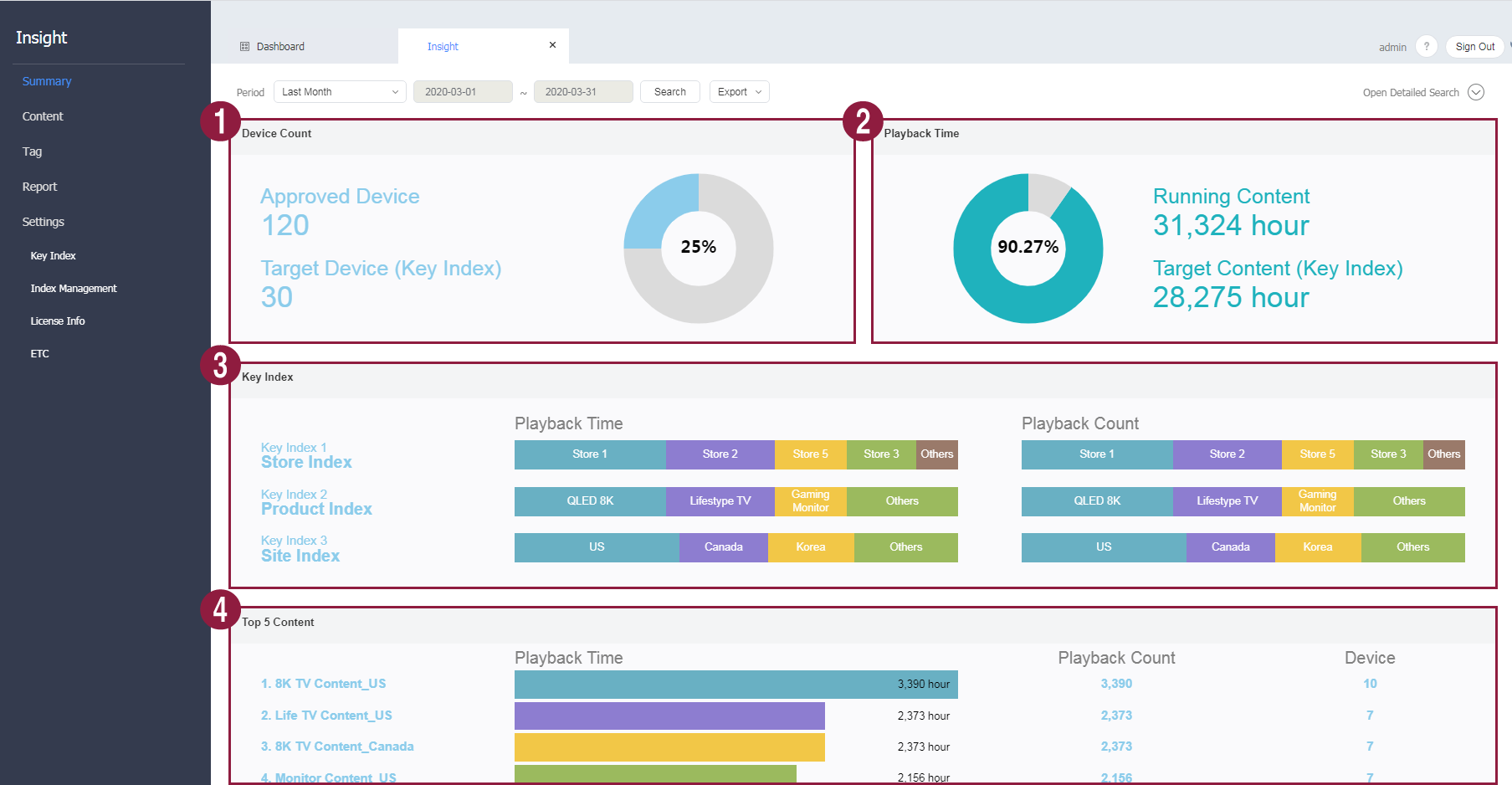
Task: Sign out of the admin account
Action: pyautogui.click(x=1474, y=47)
